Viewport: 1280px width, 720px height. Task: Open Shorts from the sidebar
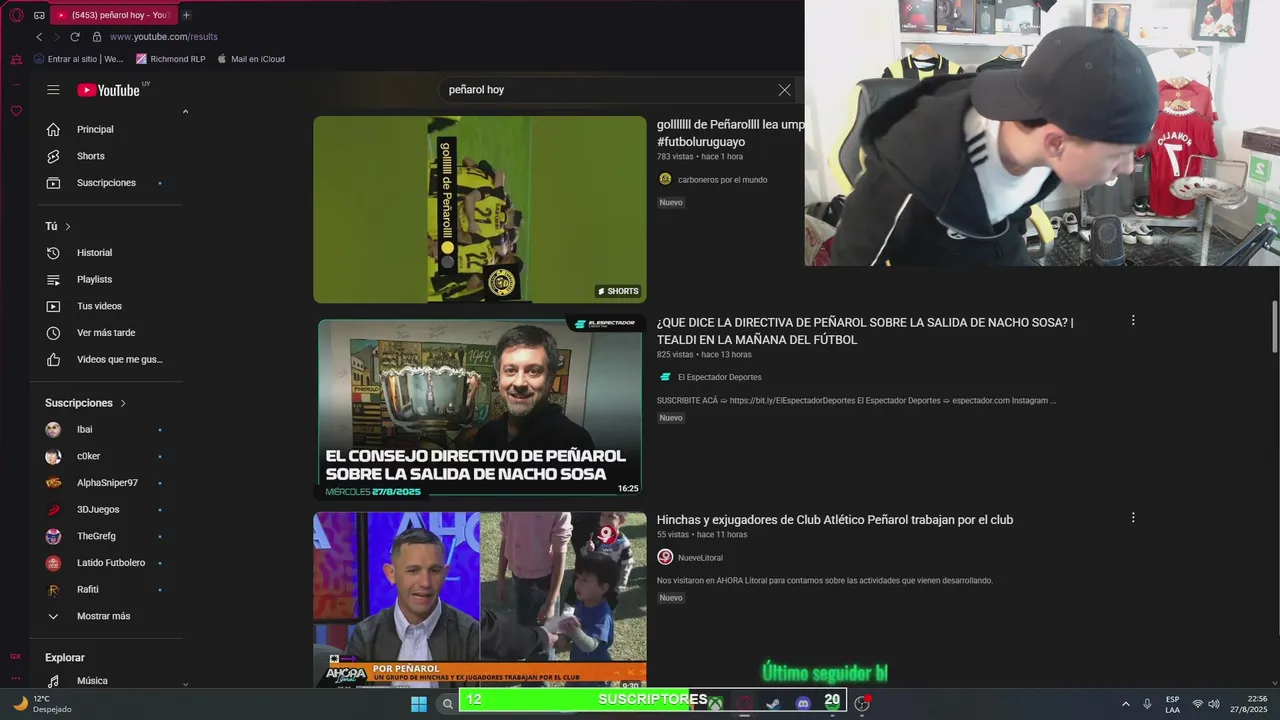click(108, 156)
